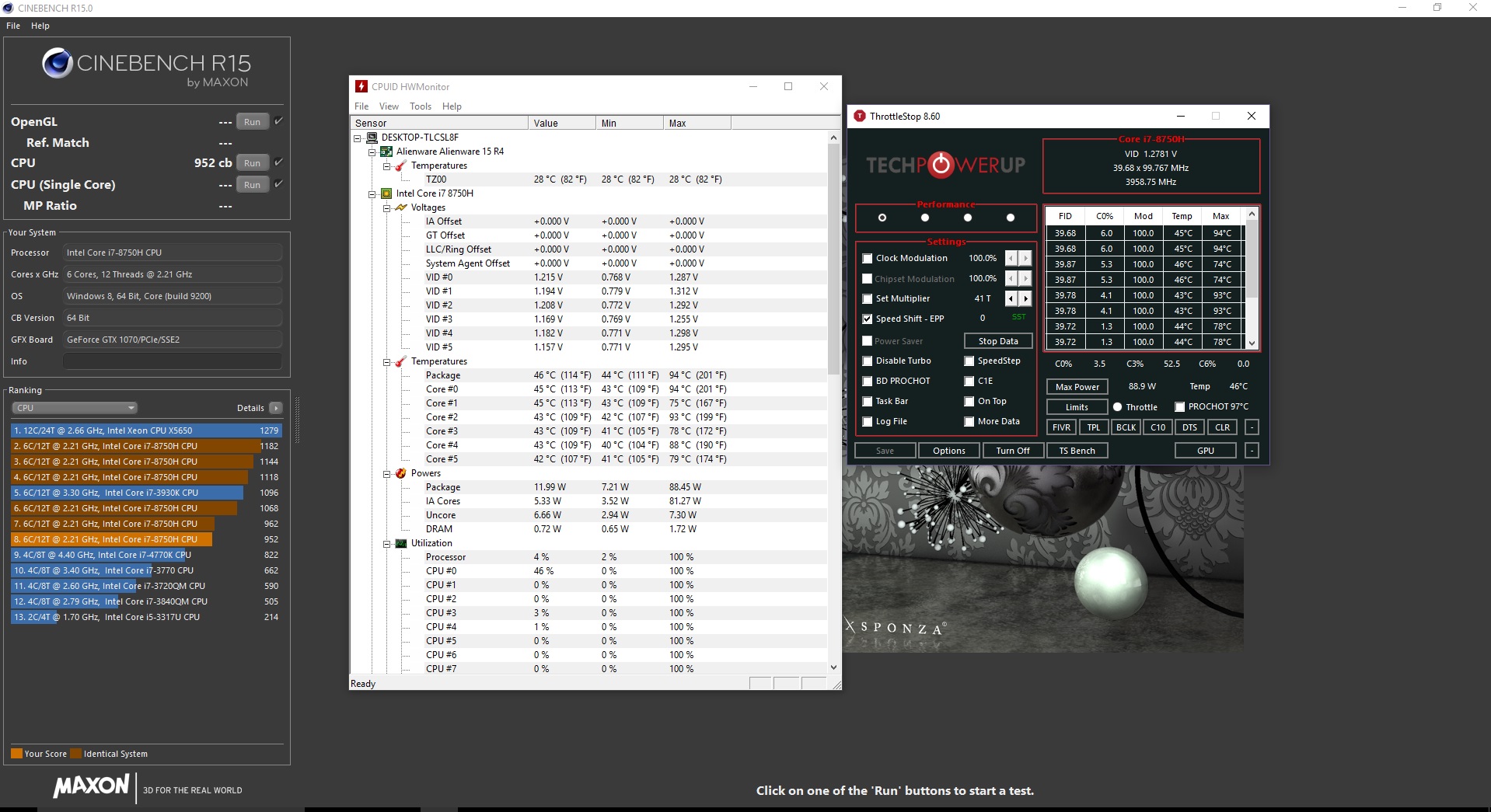Click the Utilization chip icon
The width and height of the screenshot is (1491, 812).
[401, 543]
